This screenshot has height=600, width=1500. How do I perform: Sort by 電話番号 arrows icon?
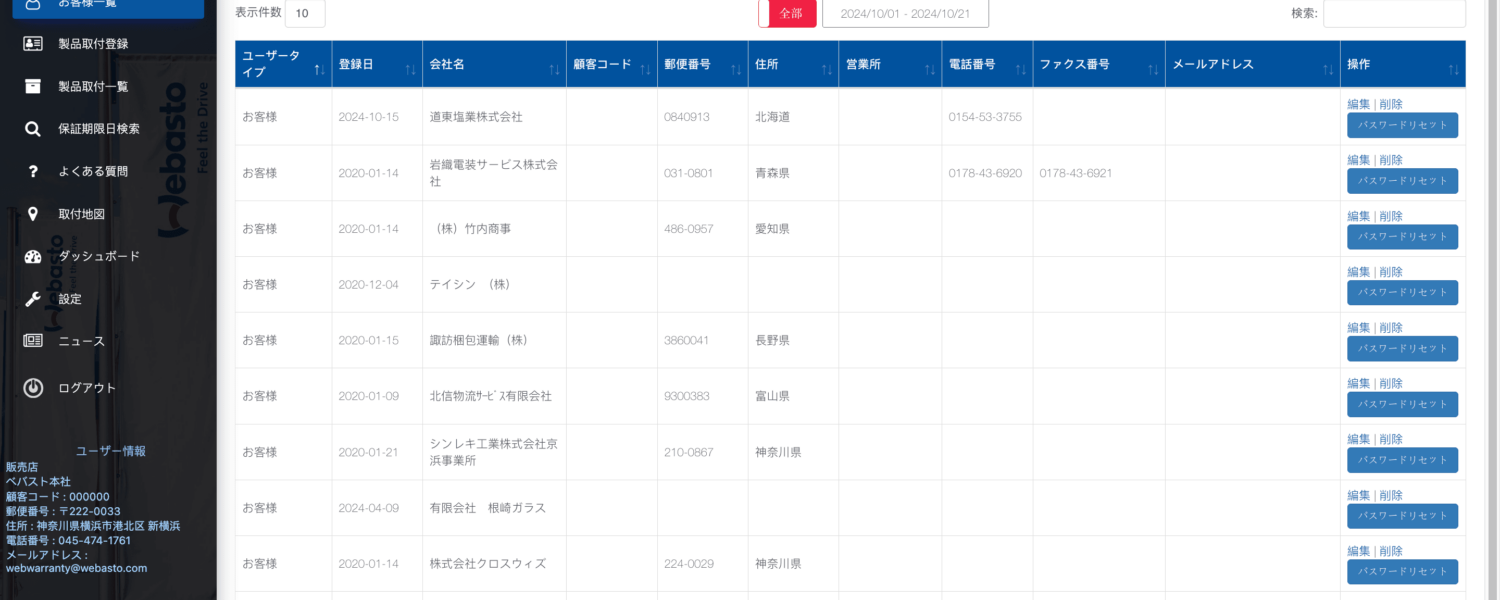1021,69
